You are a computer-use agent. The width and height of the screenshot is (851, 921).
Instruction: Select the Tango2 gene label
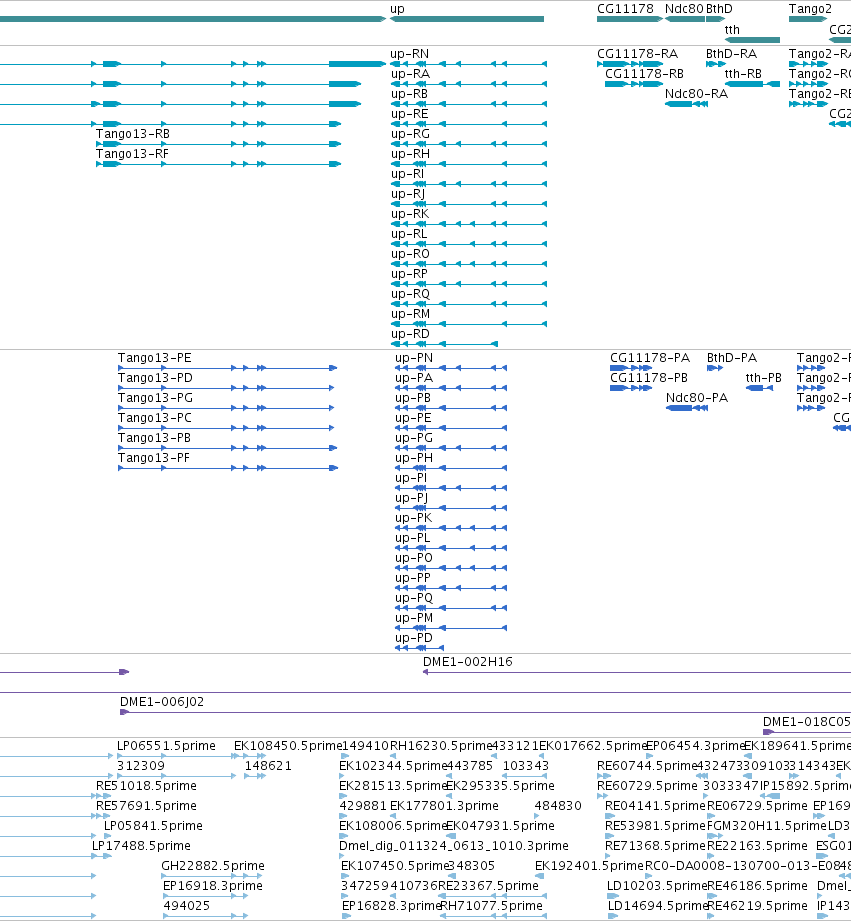(x=810, y=9)
